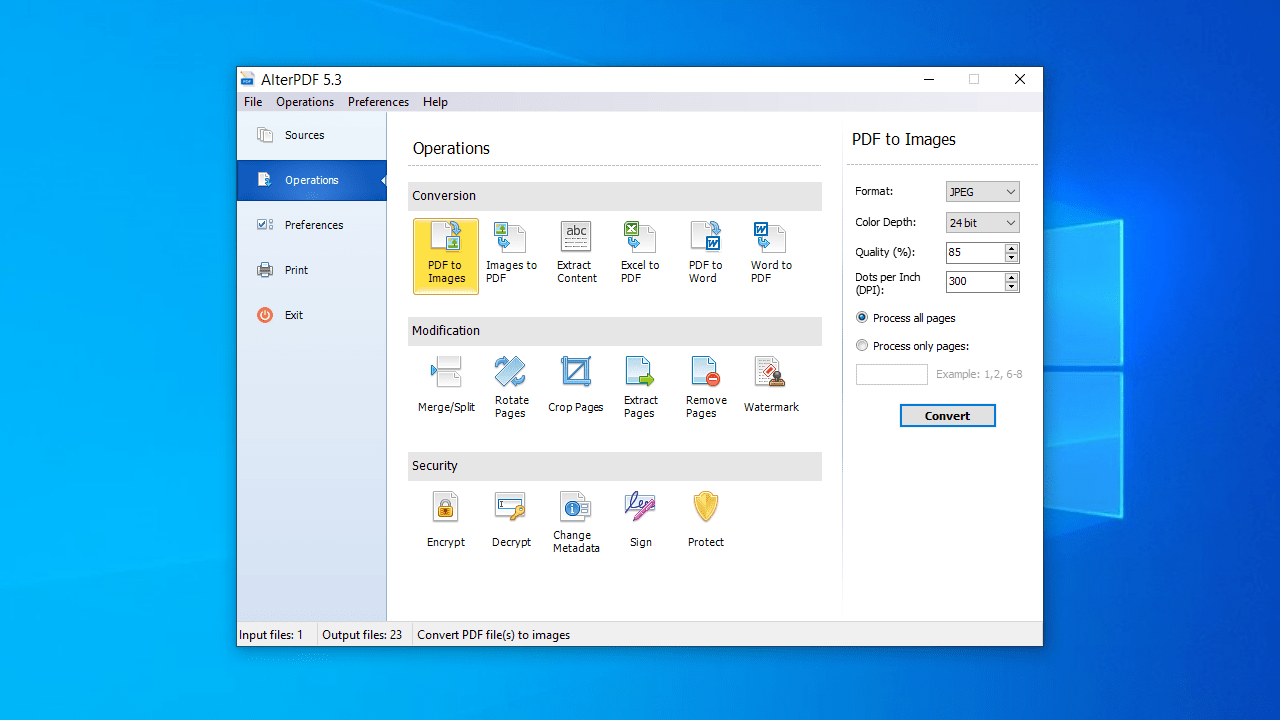Screen dimensions: 1280x720
Task: Select the Process all pages radio button
Action: (x=862, y=318)
